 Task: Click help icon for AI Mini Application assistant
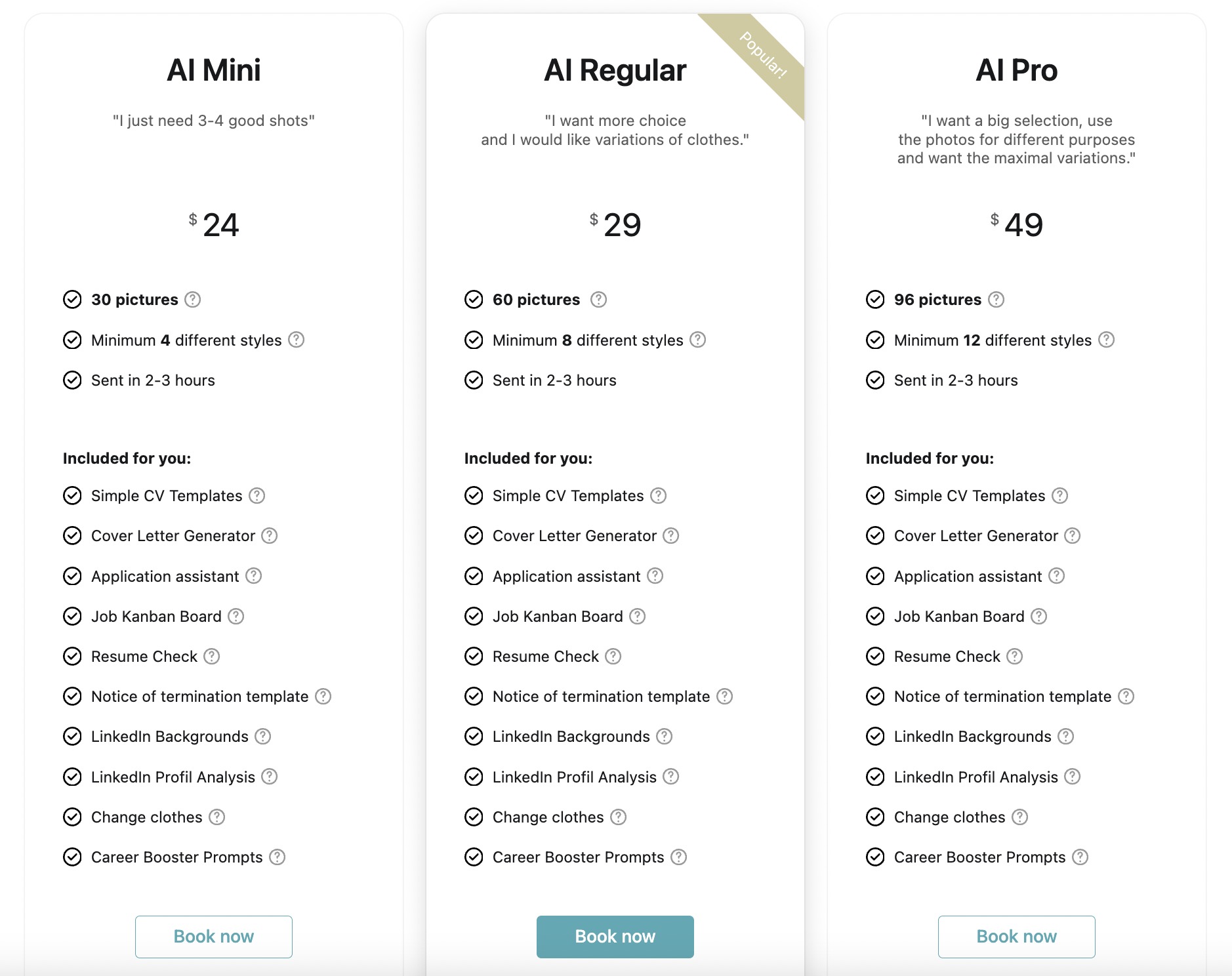point(254,576)
